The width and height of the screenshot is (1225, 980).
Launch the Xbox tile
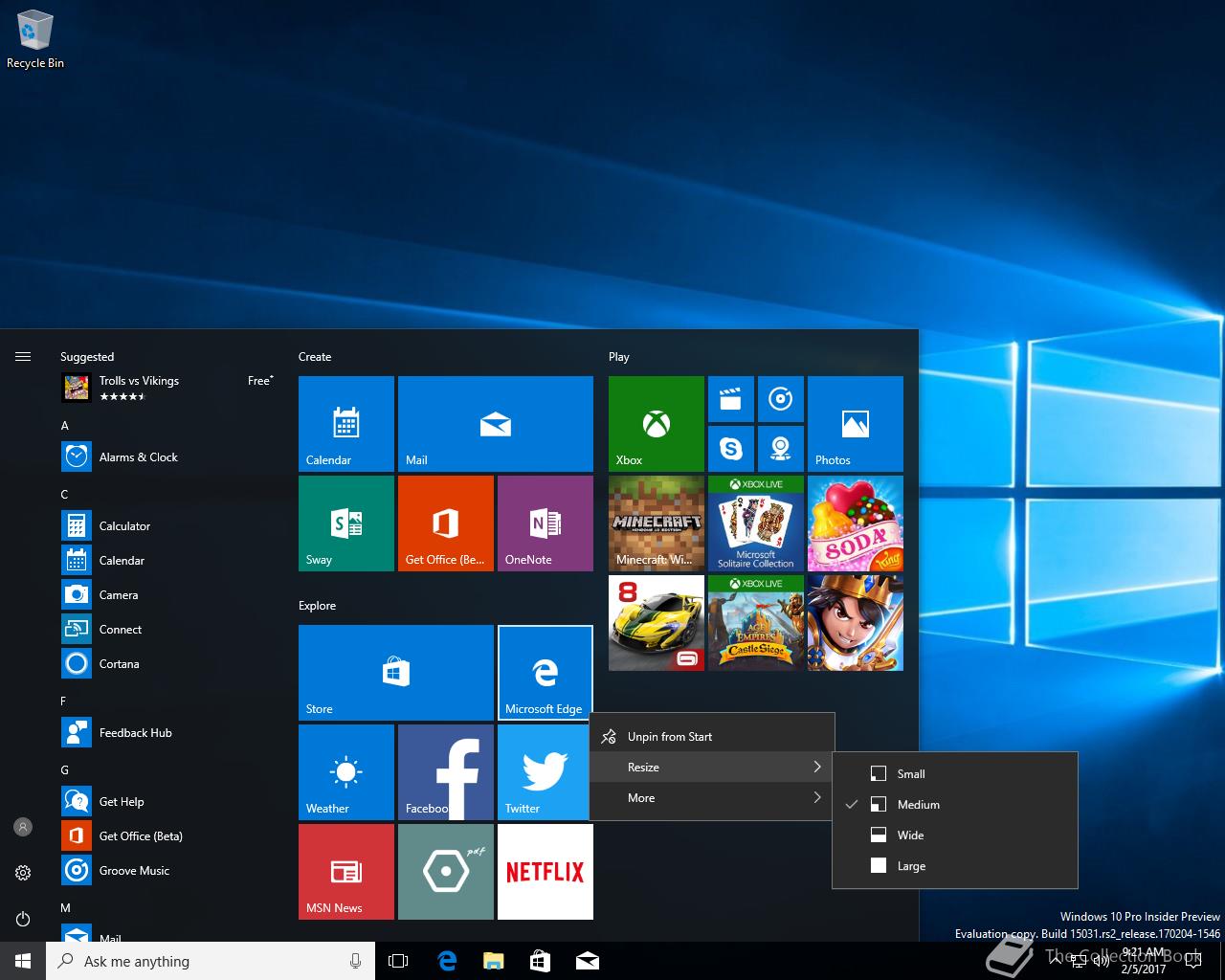click(x=657, y=424)
